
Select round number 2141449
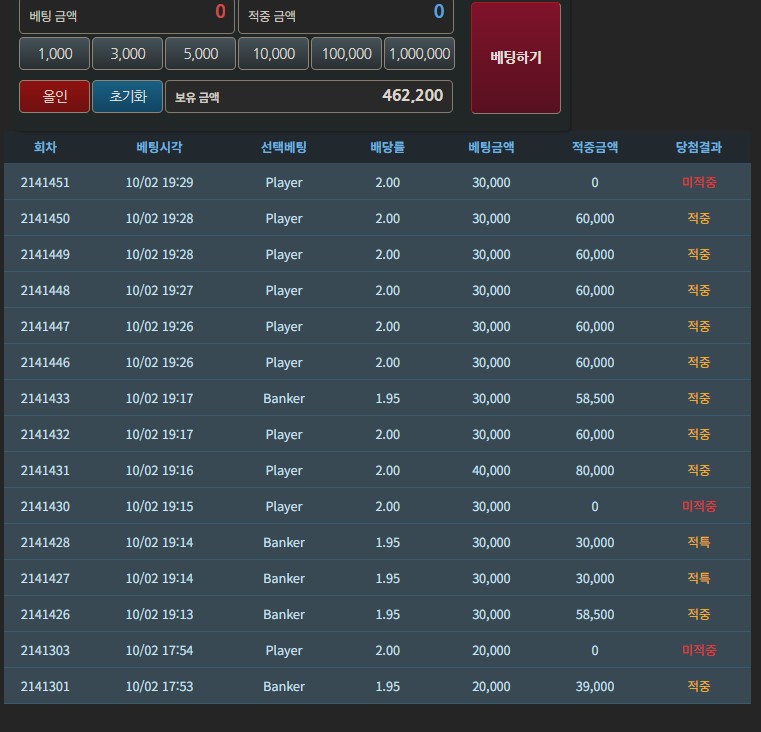[45, 254]
